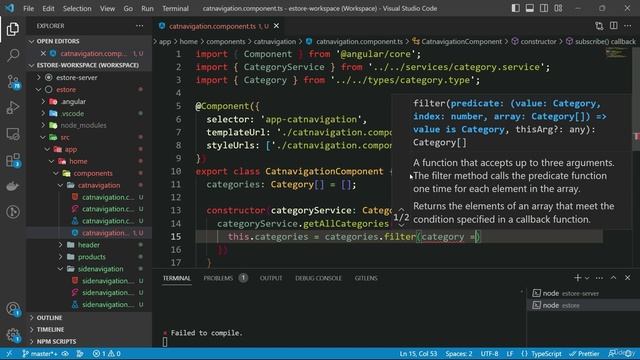Open launch profile dropdown beside new terminal
The image size is (640, 360).
pyautogui.click(x=587, y=278)
